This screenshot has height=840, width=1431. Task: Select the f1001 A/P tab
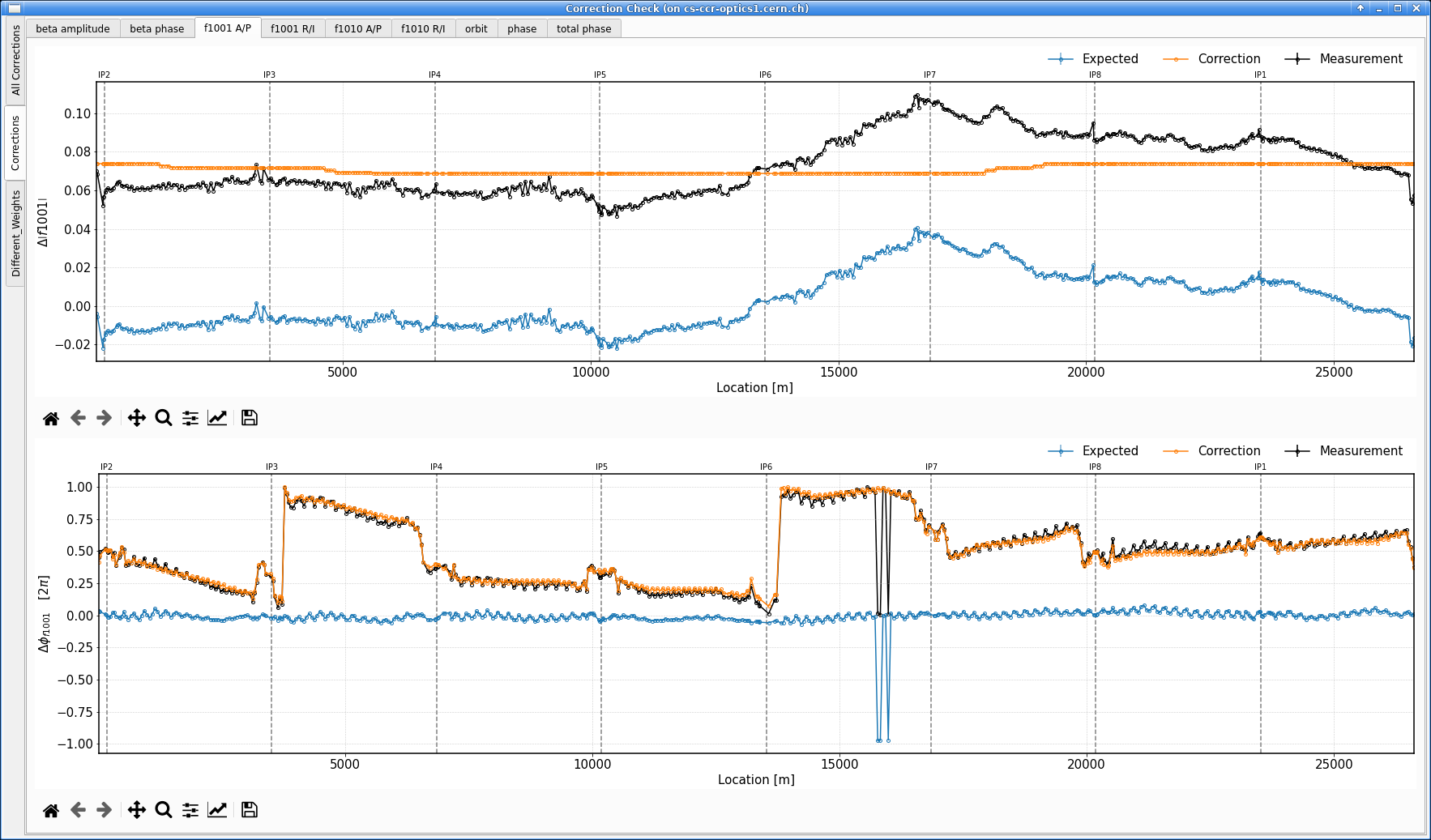228,28
